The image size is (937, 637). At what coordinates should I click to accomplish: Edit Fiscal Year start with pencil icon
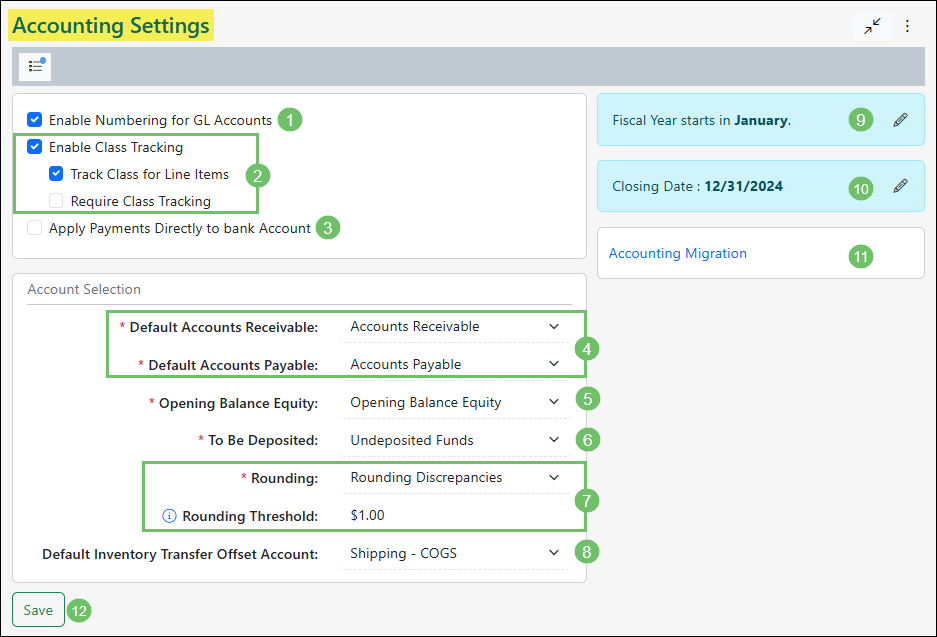pyautogui.click(x=901, y=120)
